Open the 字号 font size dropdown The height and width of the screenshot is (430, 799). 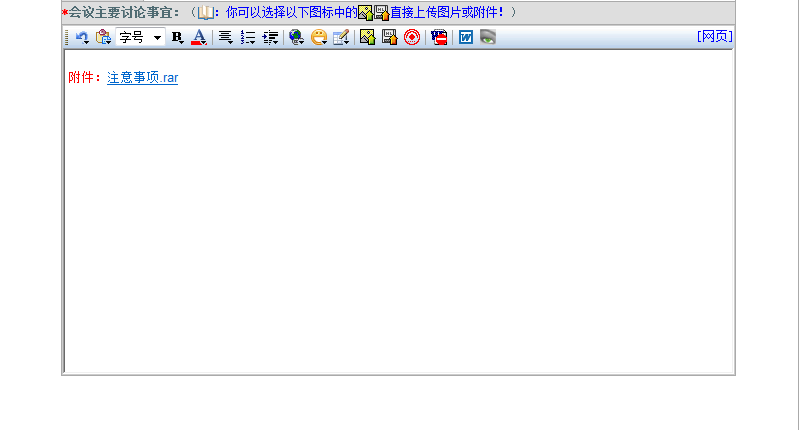pos(141,37)
